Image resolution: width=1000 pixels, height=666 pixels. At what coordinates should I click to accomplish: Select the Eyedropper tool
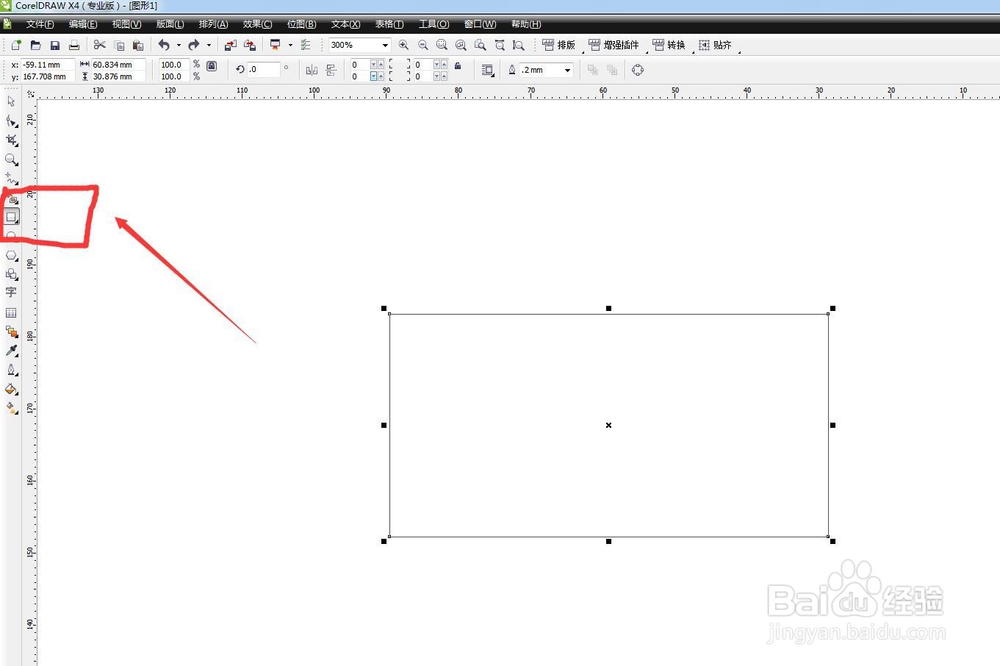(x=11, y=351)
